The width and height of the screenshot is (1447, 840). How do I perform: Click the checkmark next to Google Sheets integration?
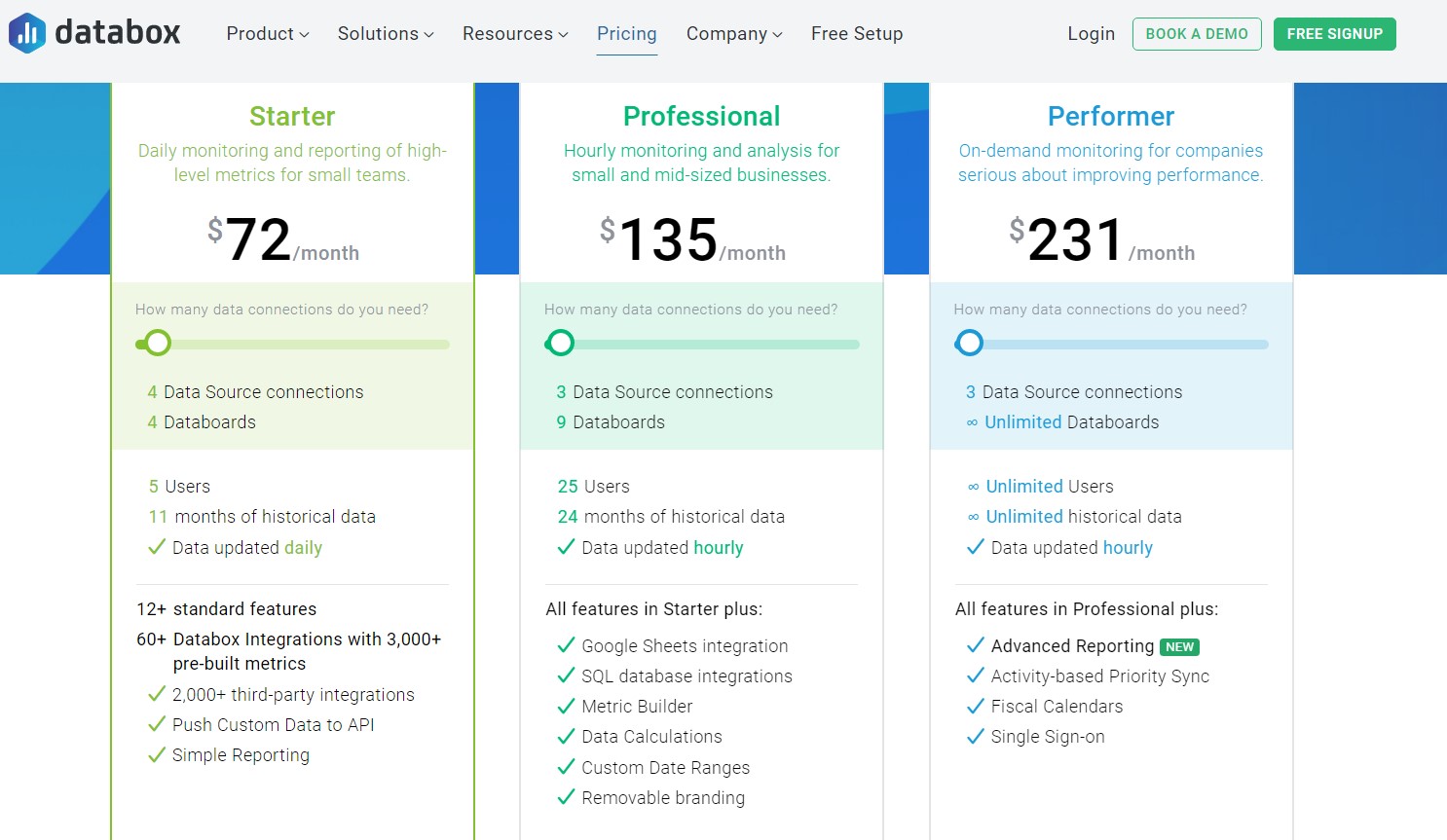pos(566,645)
